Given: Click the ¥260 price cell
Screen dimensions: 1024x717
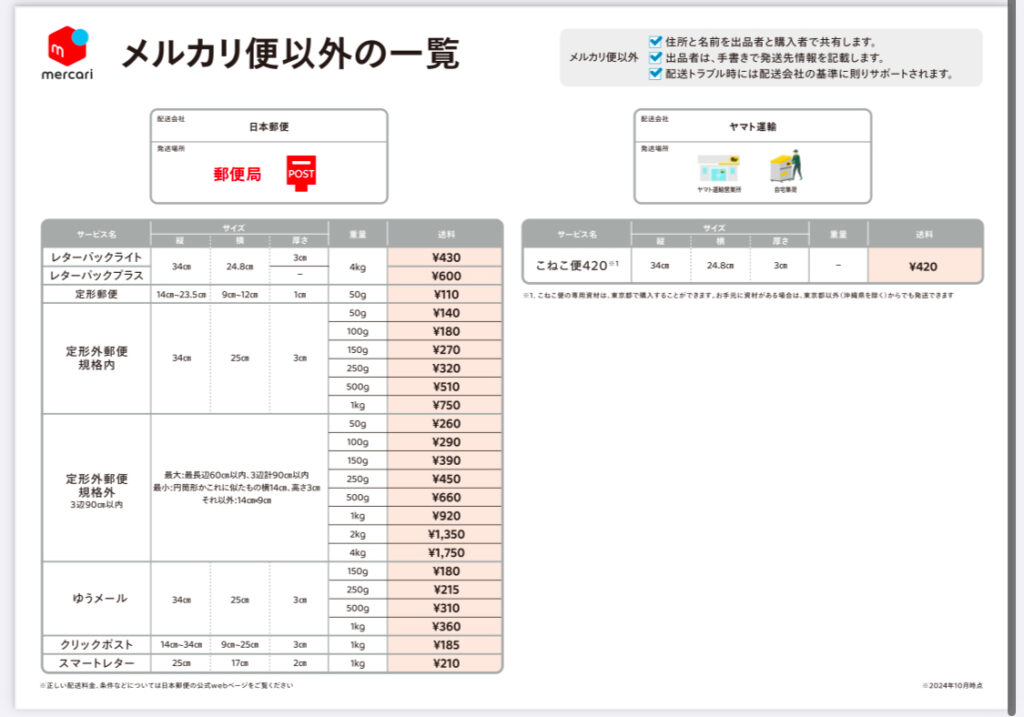Looking at the screenshot, I should tap(446, 423).
